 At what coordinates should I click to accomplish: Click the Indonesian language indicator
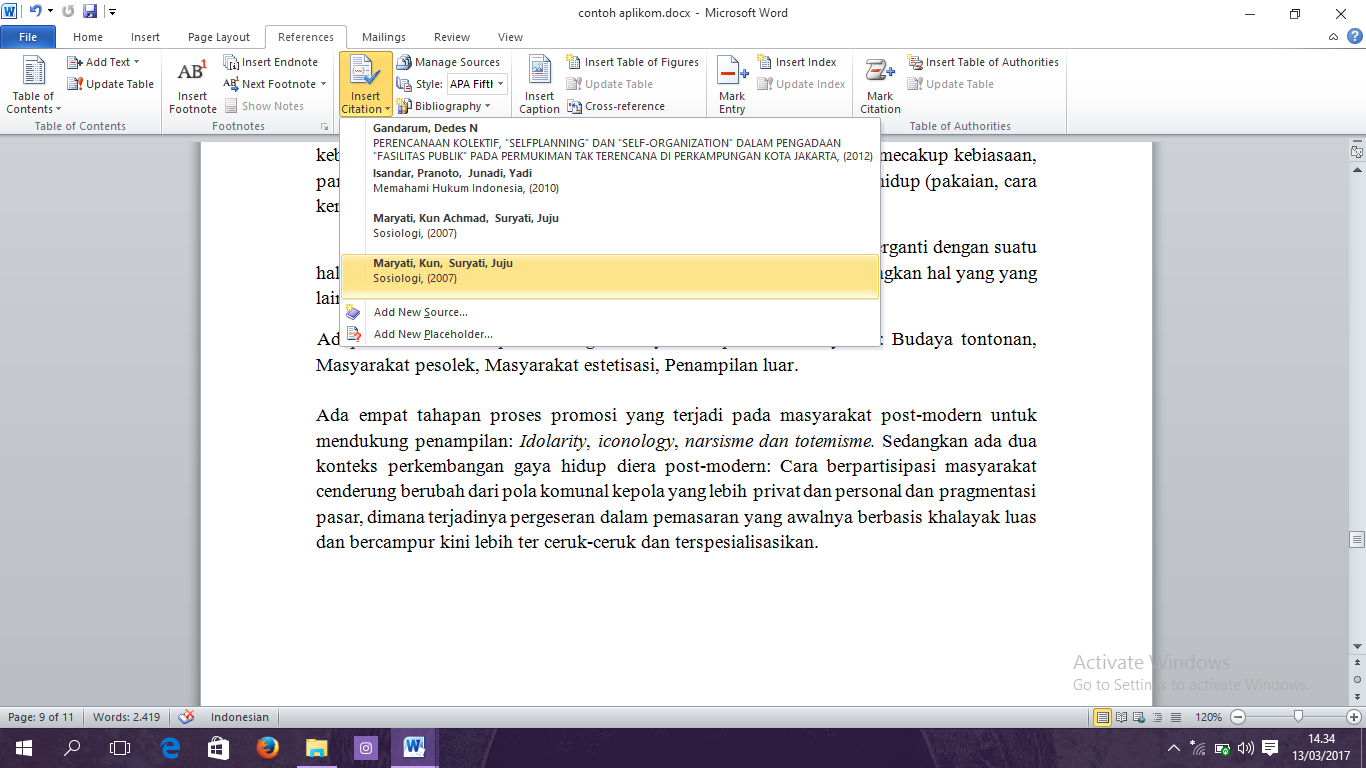240,717
